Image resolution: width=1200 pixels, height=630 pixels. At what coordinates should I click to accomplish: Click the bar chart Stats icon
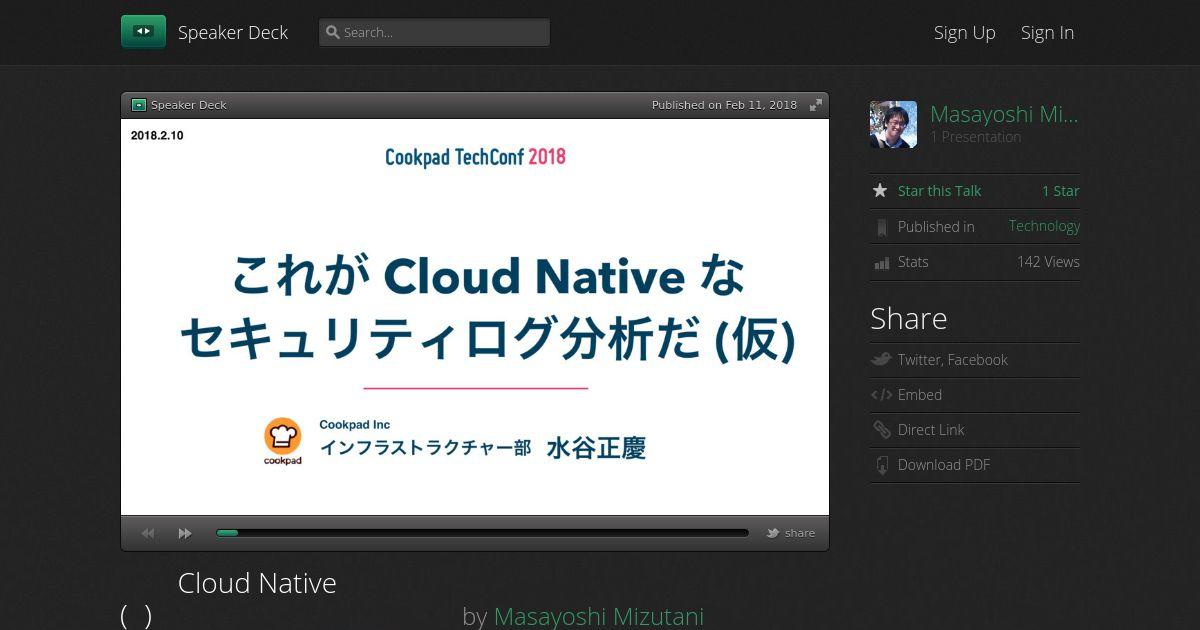pos(881,262)
